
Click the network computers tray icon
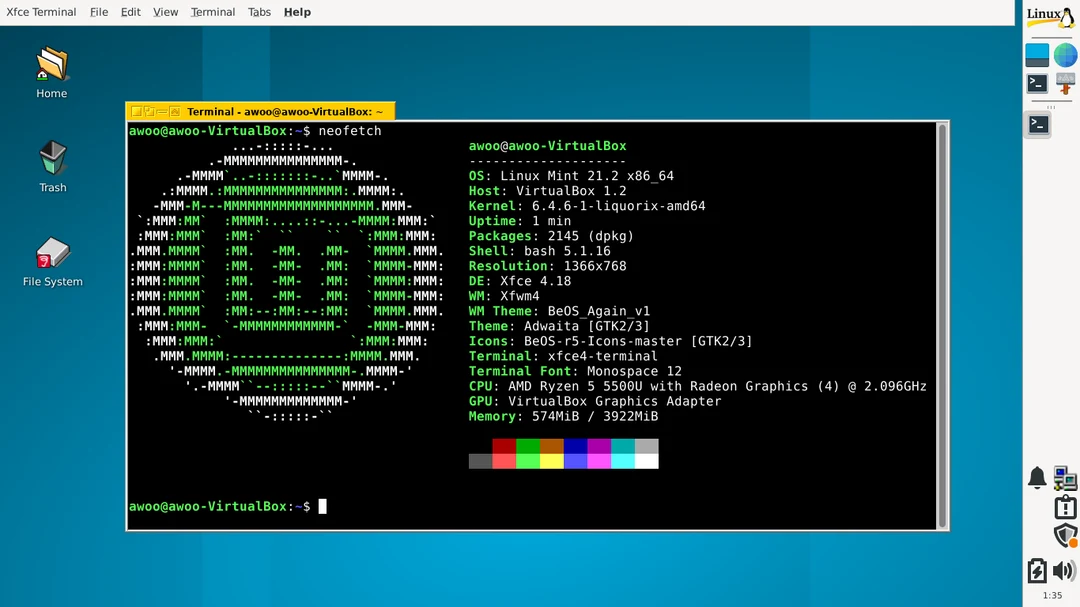click(1064, 478)
